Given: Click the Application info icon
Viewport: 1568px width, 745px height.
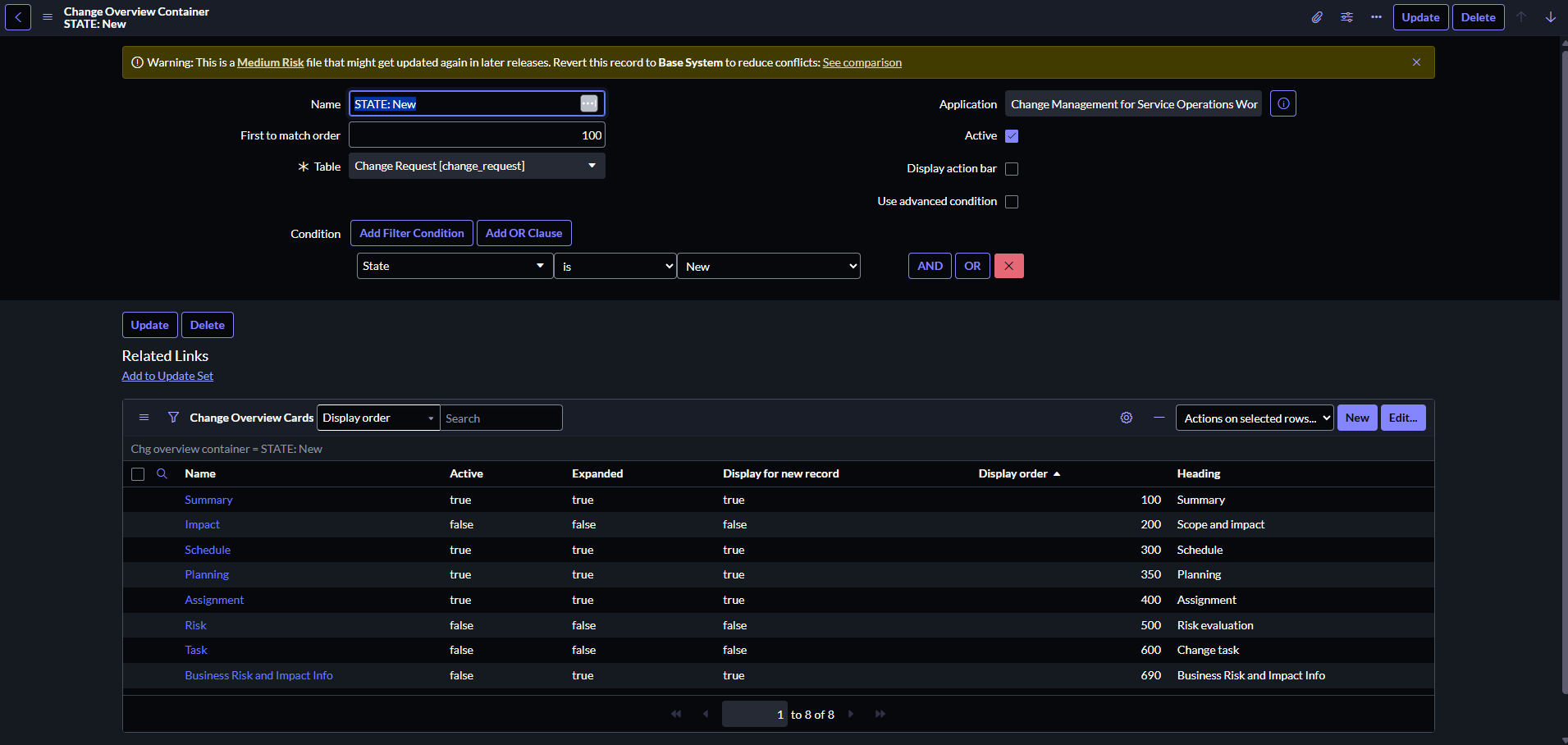Looking at the screenshot, I should [1282, 104].
